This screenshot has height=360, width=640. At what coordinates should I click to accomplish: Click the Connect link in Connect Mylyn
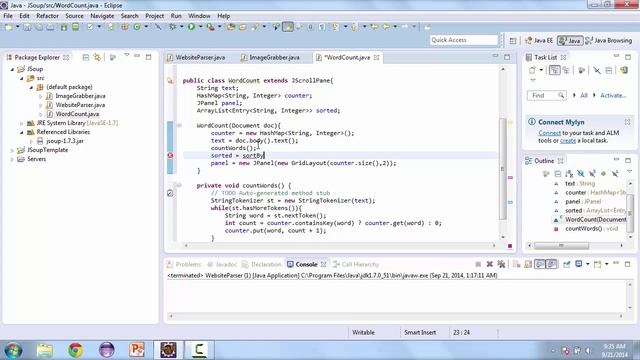click(x=549, y=133)
